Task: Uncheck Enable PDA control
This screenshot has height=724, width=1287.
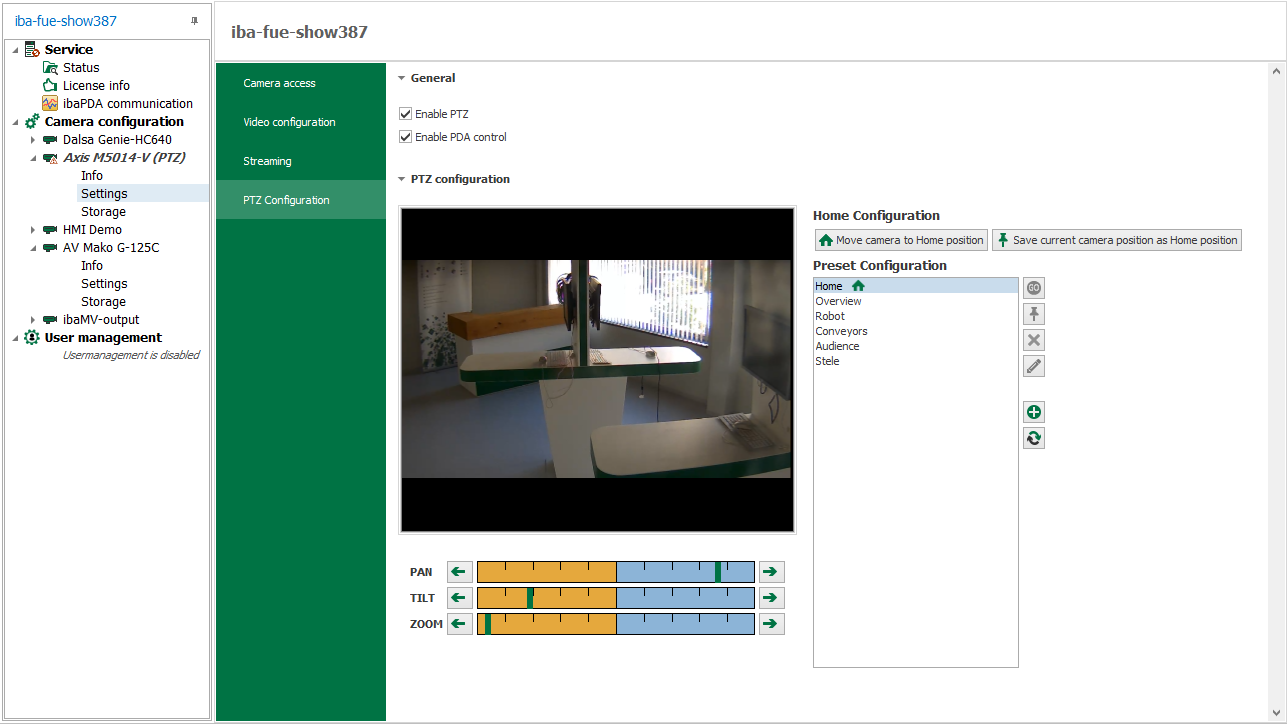Action: tap(406, 137)
